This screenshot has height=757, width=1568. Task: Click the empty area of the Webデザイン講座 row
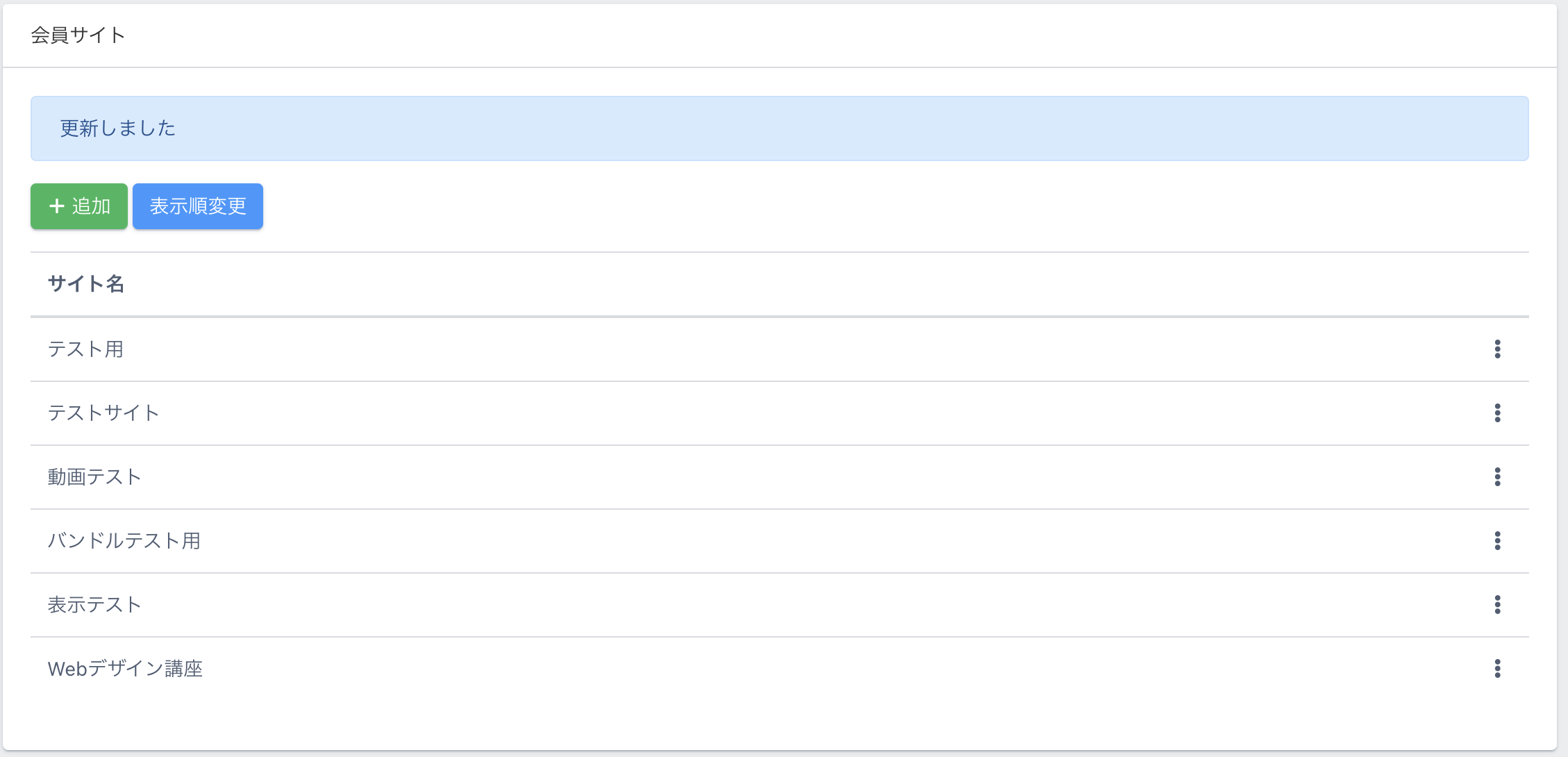pyautogui.click(x=764, y=669)
